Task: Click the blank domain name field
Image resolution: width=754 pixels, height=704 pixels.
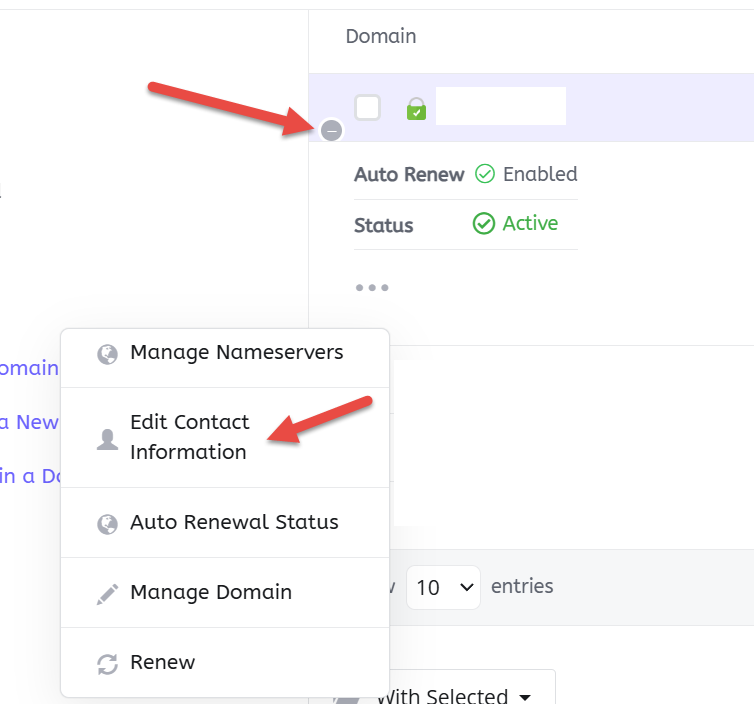Action: [x=501, y=107]
